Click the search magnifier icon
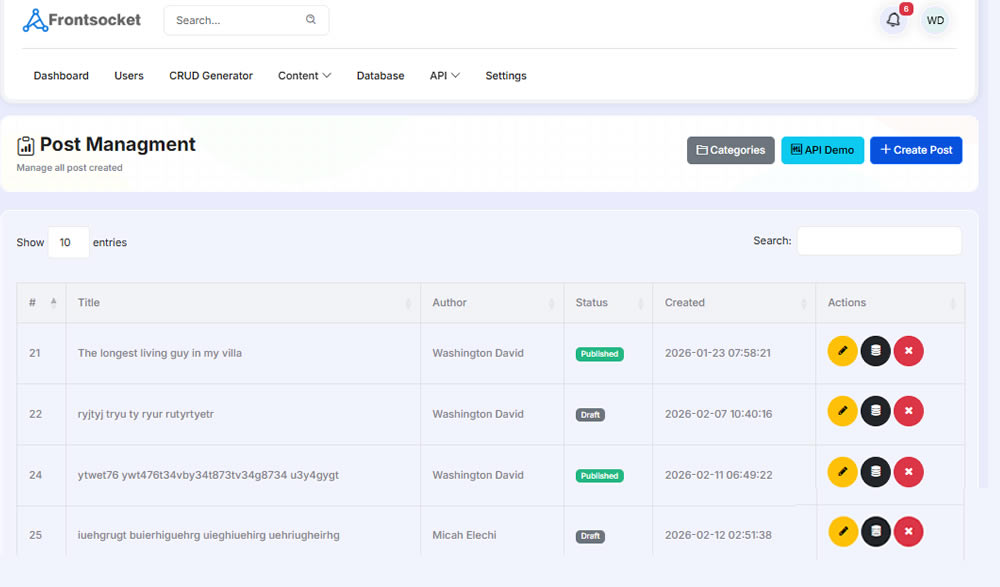The image size is (1000, 587). [x=311, y=20]
